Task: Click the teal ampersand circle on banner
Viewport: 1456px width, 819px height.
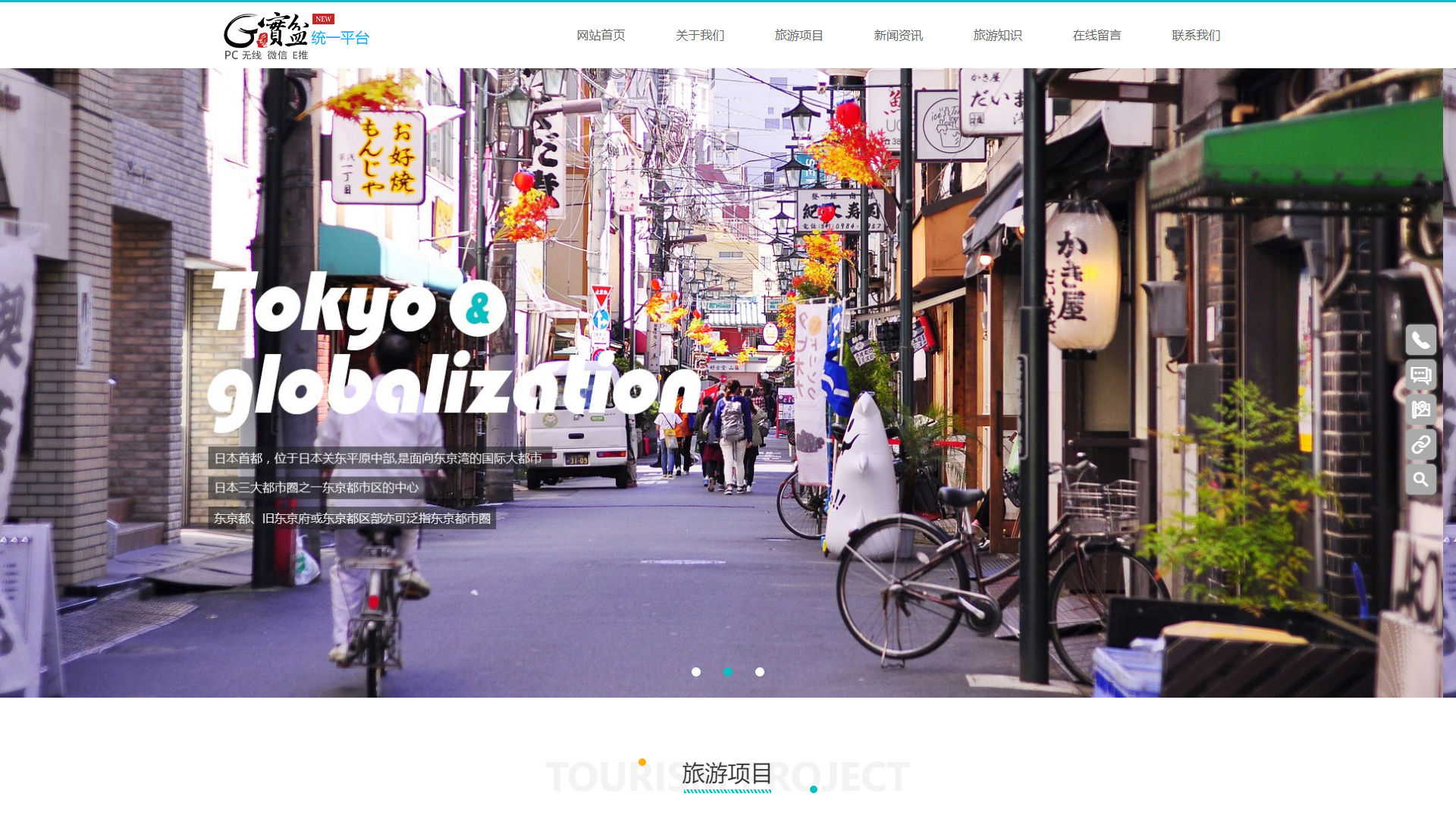Action: click(478, 309)
